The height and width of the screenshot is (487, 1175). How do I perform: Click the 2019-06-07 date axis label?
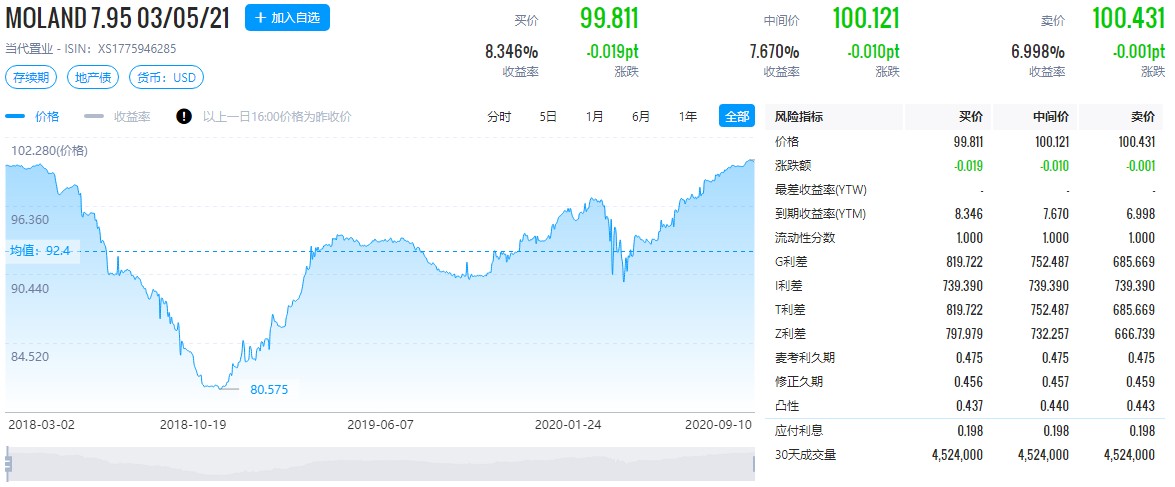(381, 424)
